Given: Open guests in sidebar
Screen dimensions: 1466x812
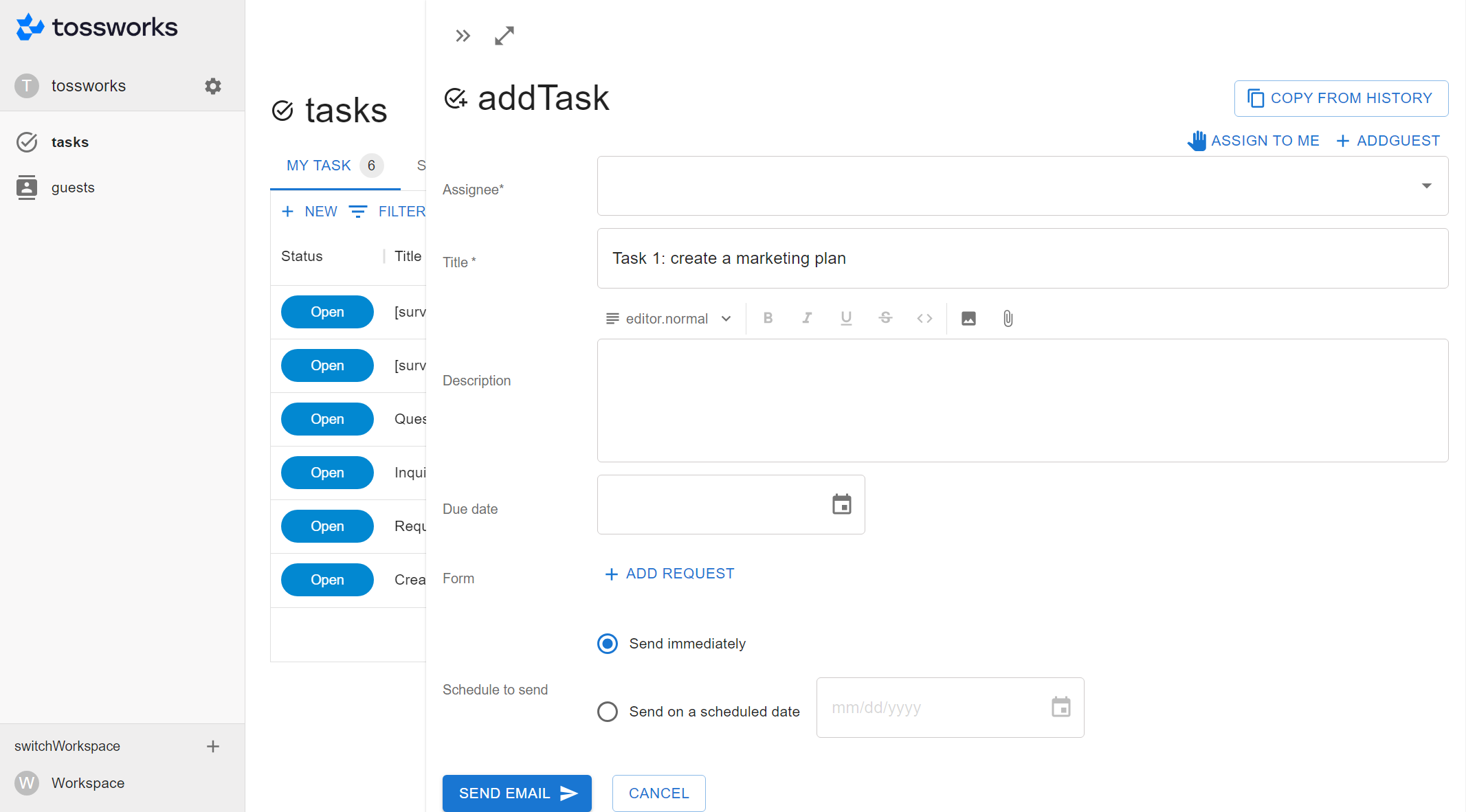Looking at the screenshot, I should [73, 188].
